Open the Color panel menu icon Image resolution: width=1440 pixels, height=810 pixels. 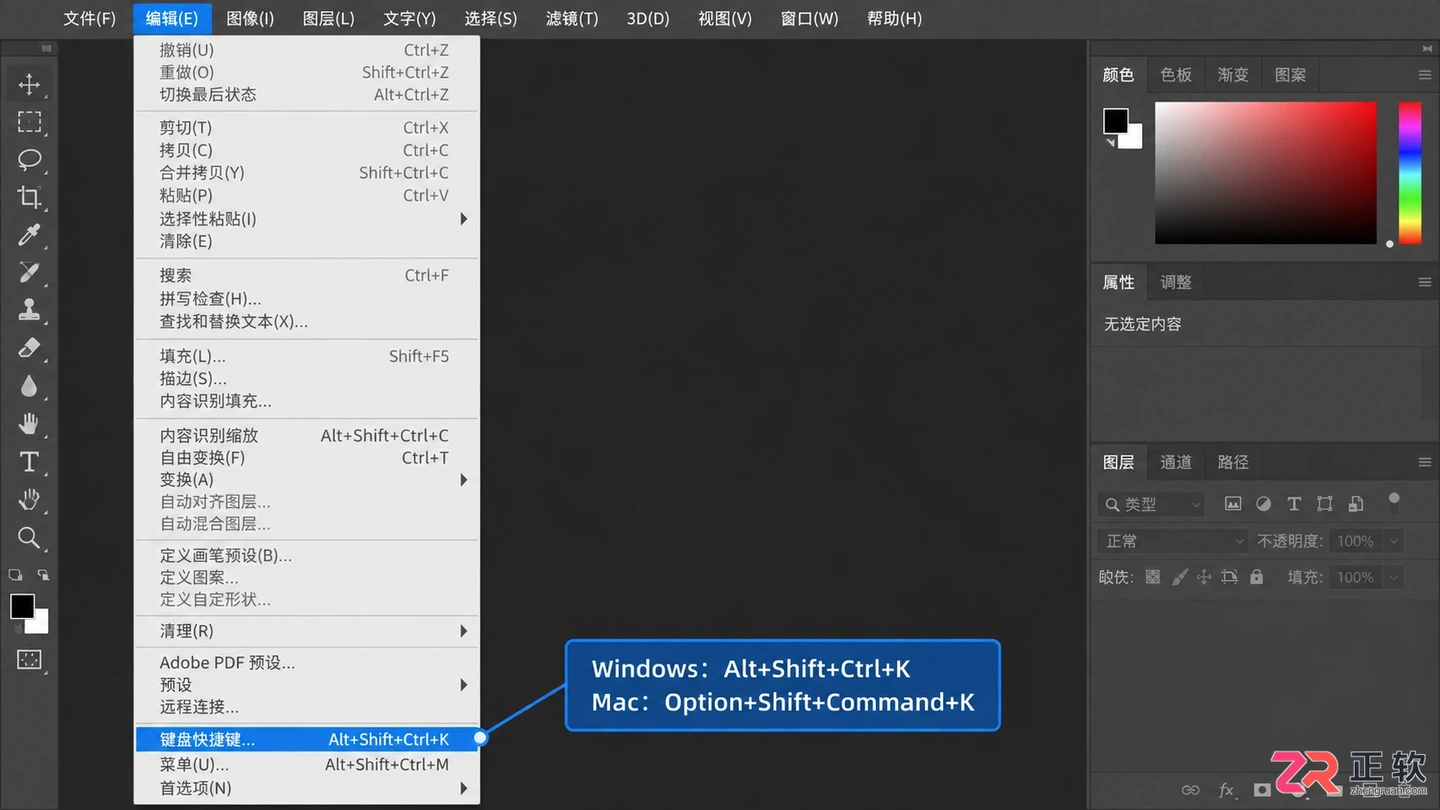pos(1425,75)
